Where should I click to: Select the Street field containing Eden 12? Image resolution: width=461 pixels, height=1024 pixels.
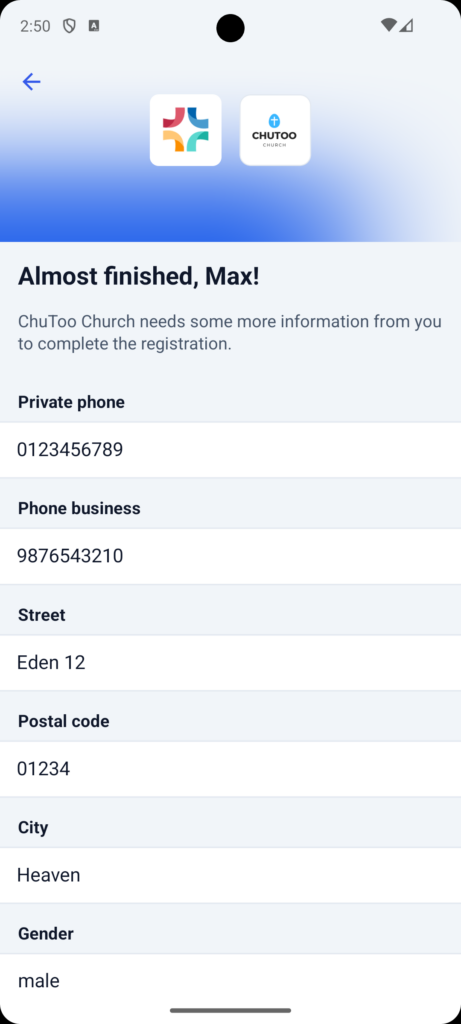pos(230,663)
